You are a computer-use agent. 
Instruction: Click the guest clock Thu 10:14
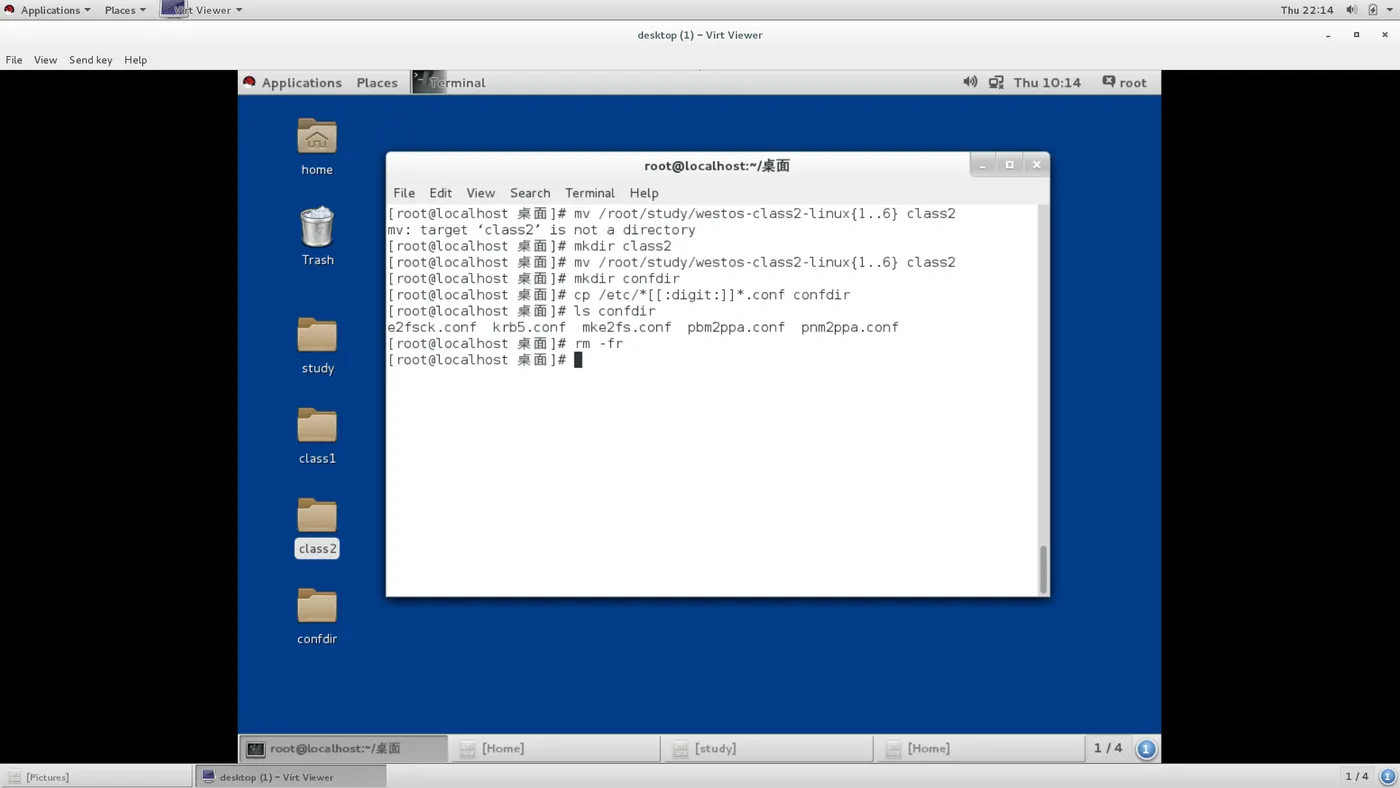(1047, 82)
